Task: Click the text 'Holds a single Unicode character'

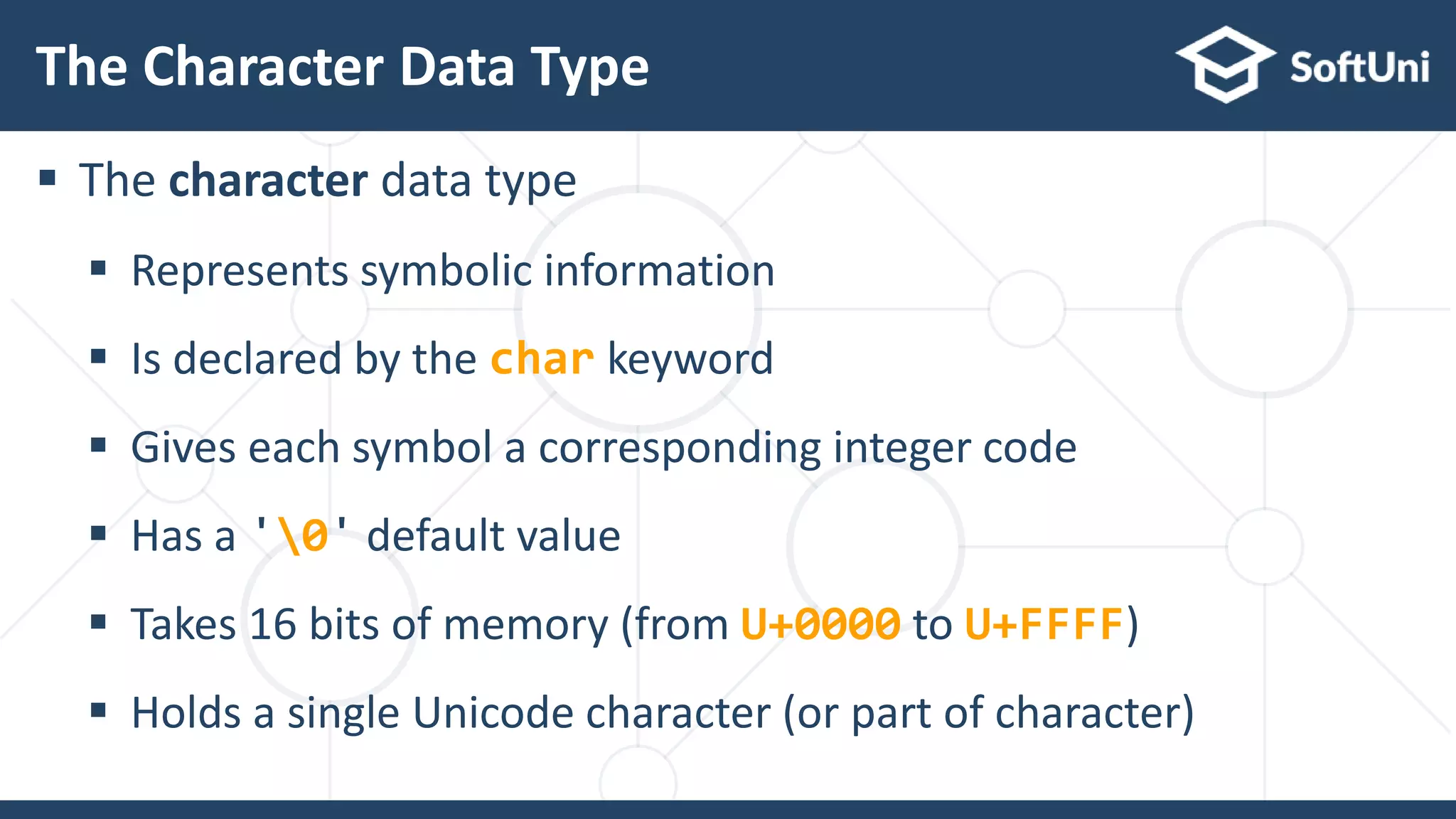Action: pyautogui.click(x=451, y=714)
